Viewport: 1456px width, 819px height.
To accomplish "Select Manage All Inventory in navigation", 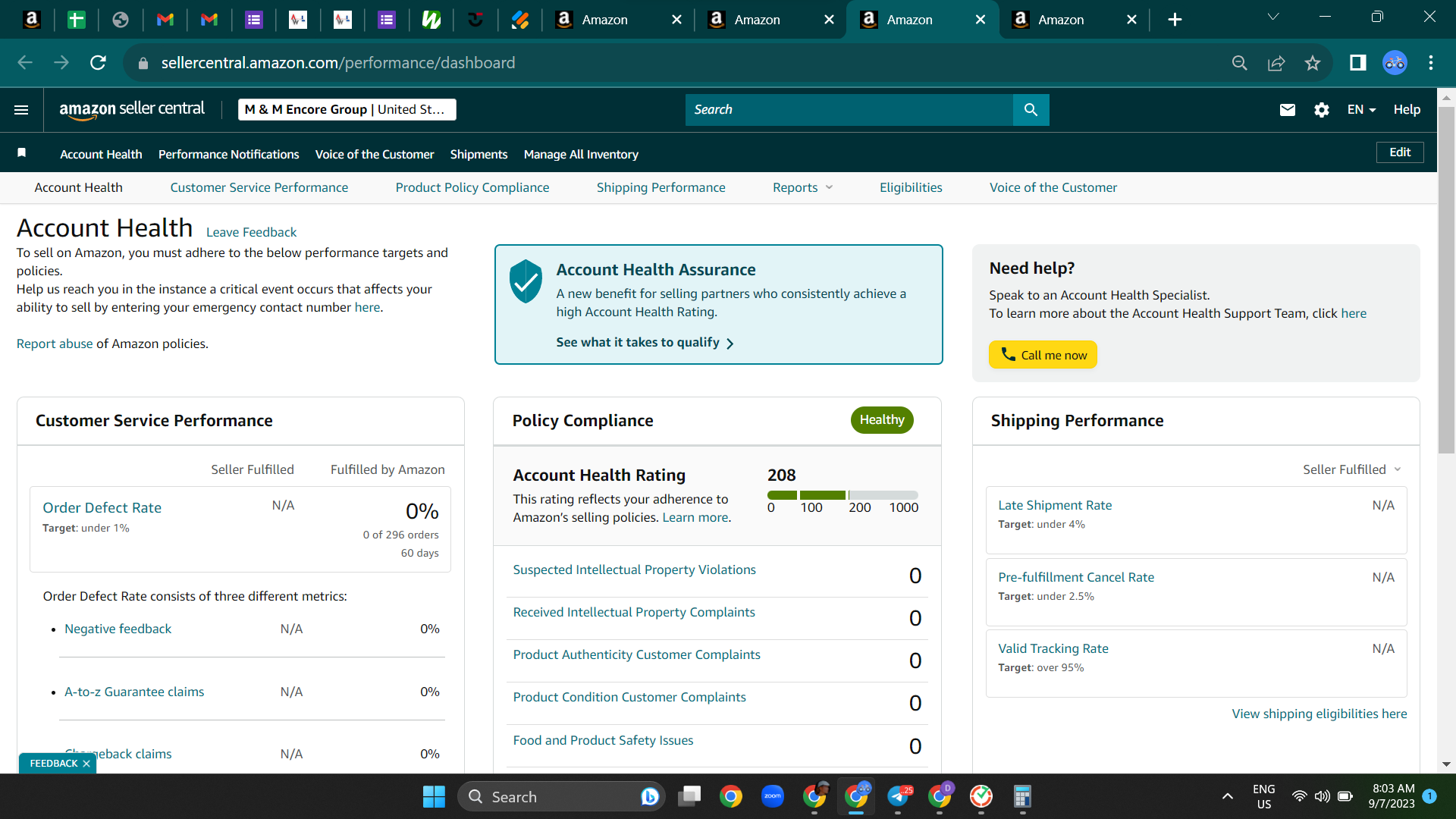I will [581, 154].
